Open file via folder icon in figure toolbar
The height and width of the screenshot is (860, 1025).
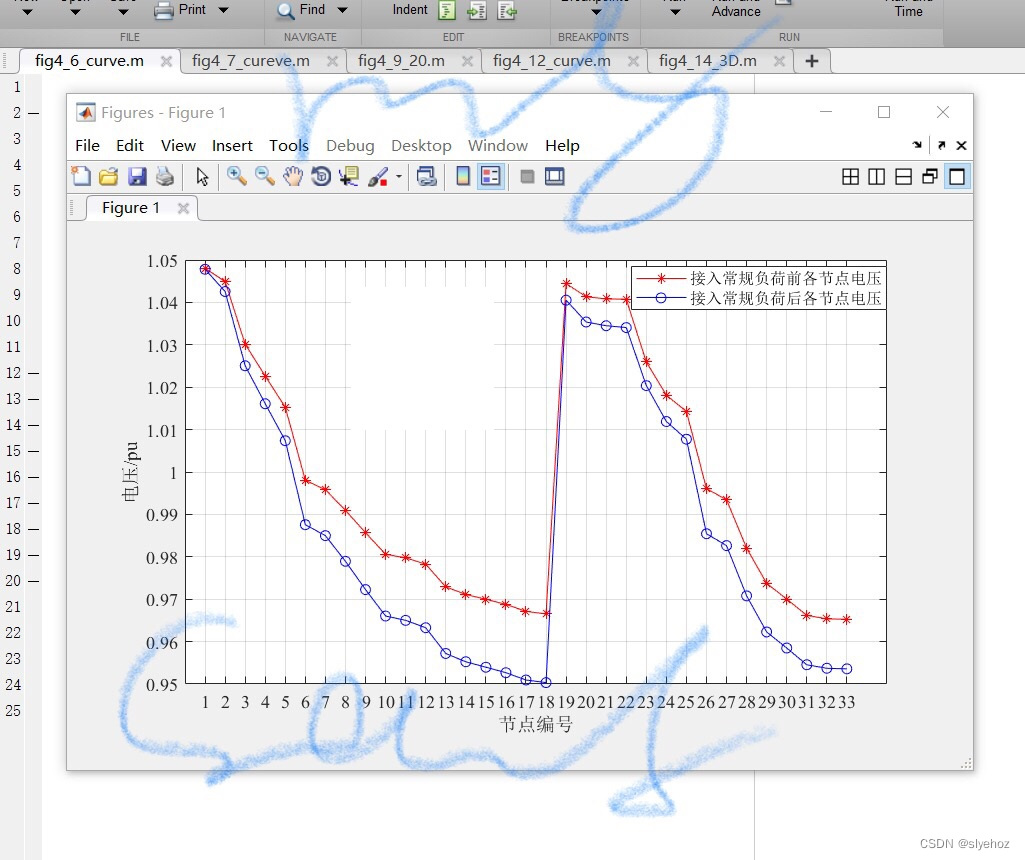(x=109, y=176)
